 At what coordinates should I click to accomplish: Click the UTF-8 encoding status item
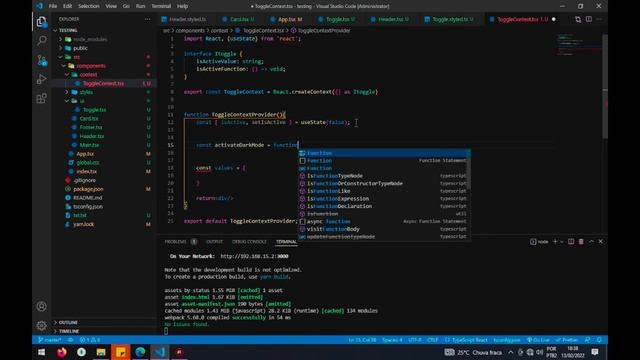point(415,340)
